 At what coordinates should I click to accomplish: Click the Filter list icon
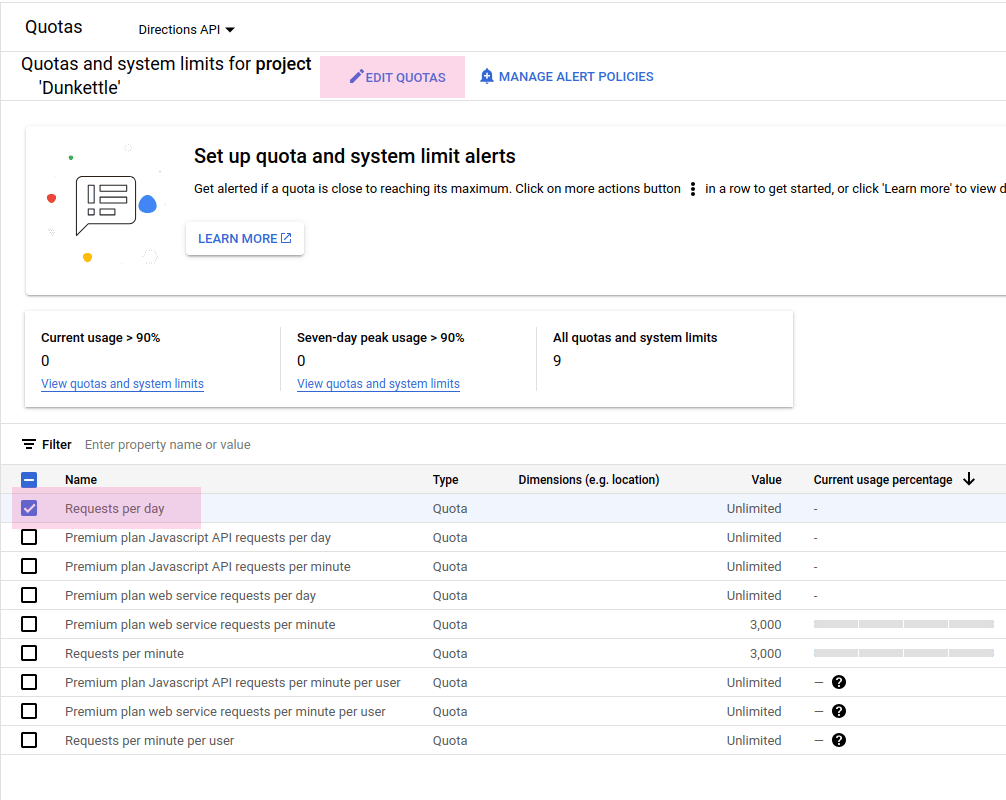(x=29, y=445)
